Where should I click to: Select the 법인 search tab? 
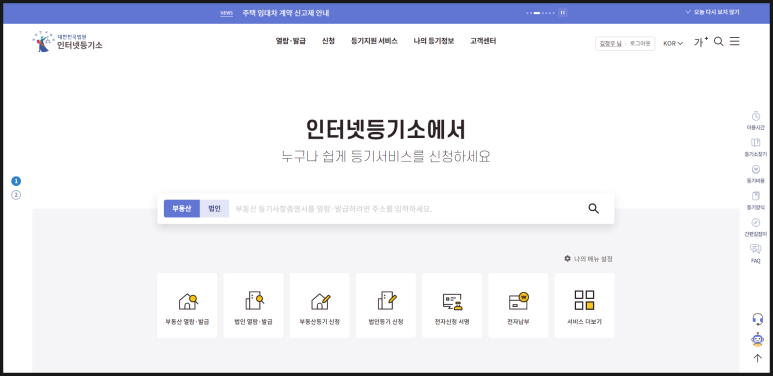[x=214, y=208]
